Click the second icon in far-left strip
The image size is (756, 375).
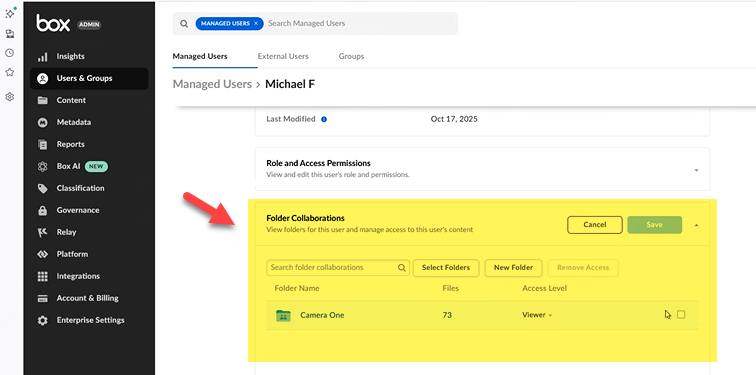coord(9,34)
